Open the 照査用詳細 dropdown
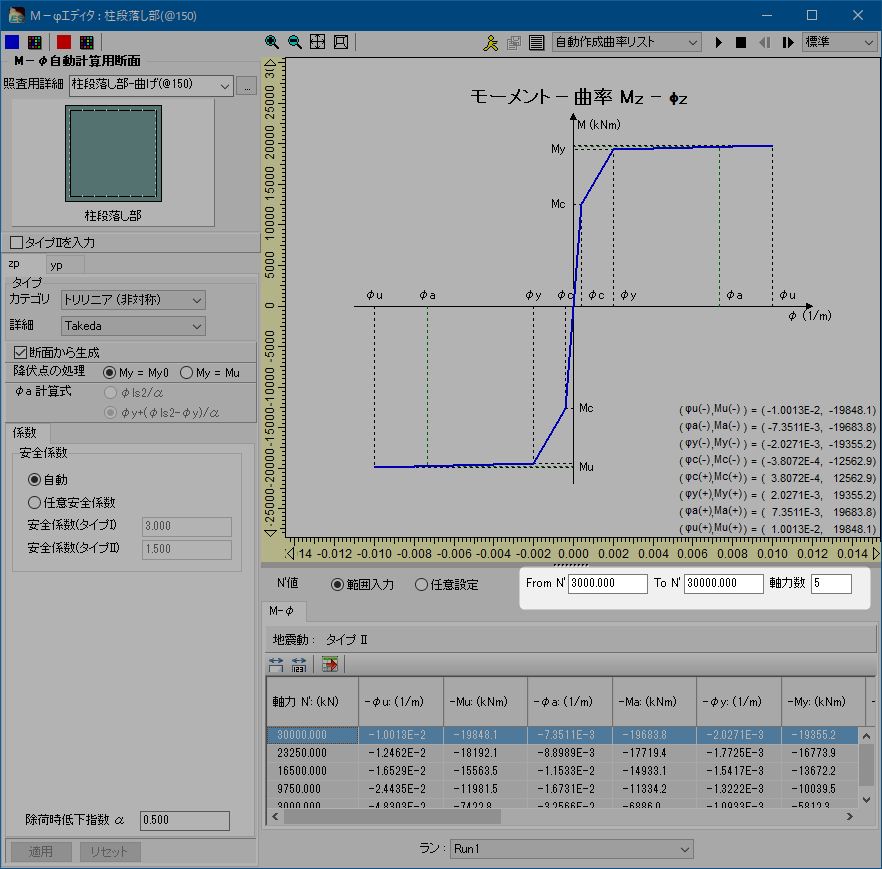Screen dimensions: 882x869 150,86
